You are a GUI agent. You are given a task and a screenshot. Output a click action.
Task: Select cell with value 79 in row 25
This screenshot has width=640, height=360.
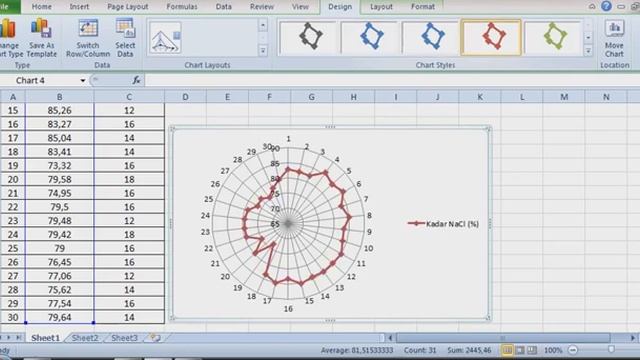coord(60,248)
